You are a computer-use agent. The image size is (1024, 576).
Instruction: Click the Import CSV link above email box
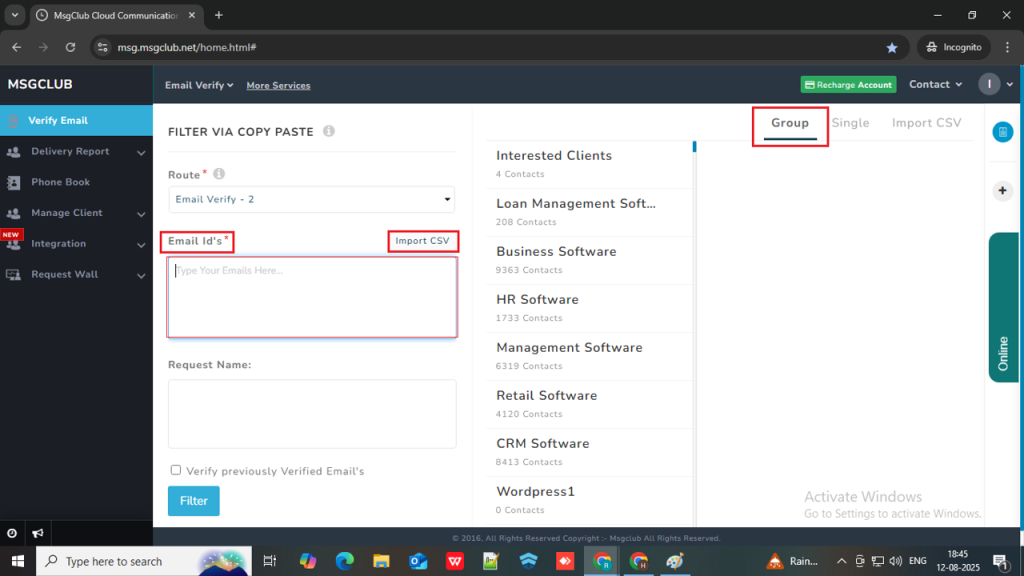point(422,241)
